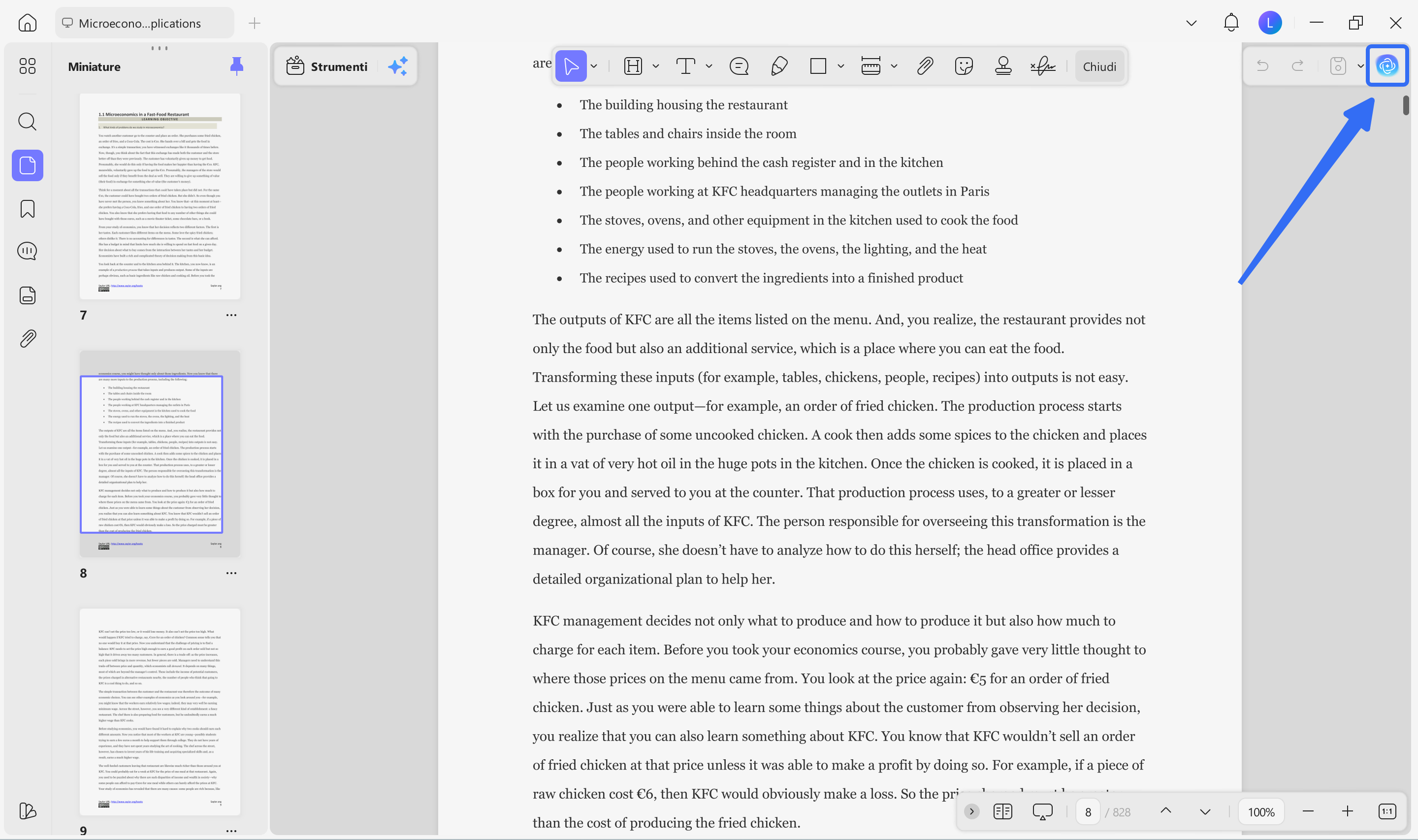Expand the measure tool dropdown arrow

[894, 66]
